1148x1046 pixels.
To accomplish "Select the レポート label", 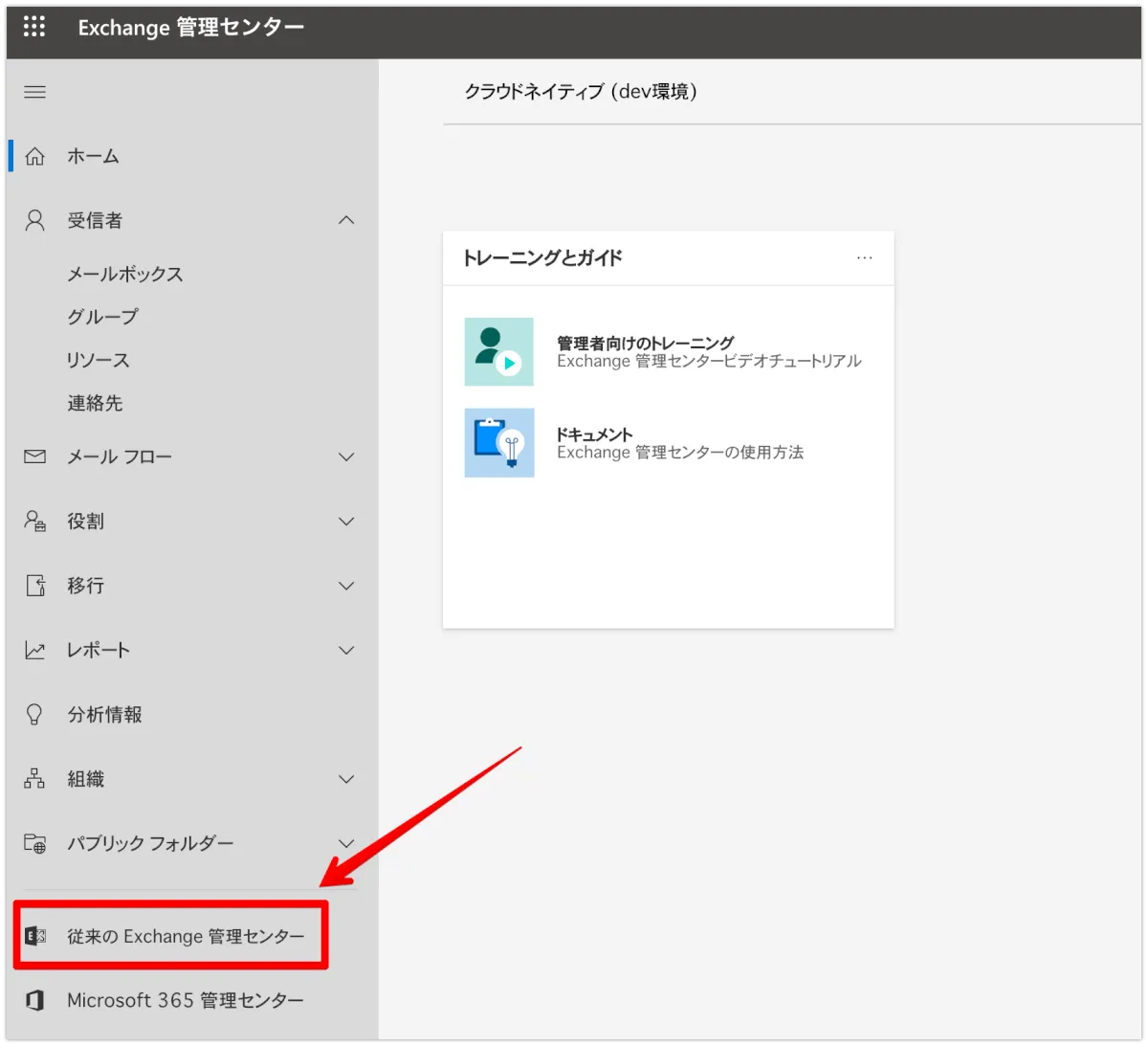I will coord(98,651).
